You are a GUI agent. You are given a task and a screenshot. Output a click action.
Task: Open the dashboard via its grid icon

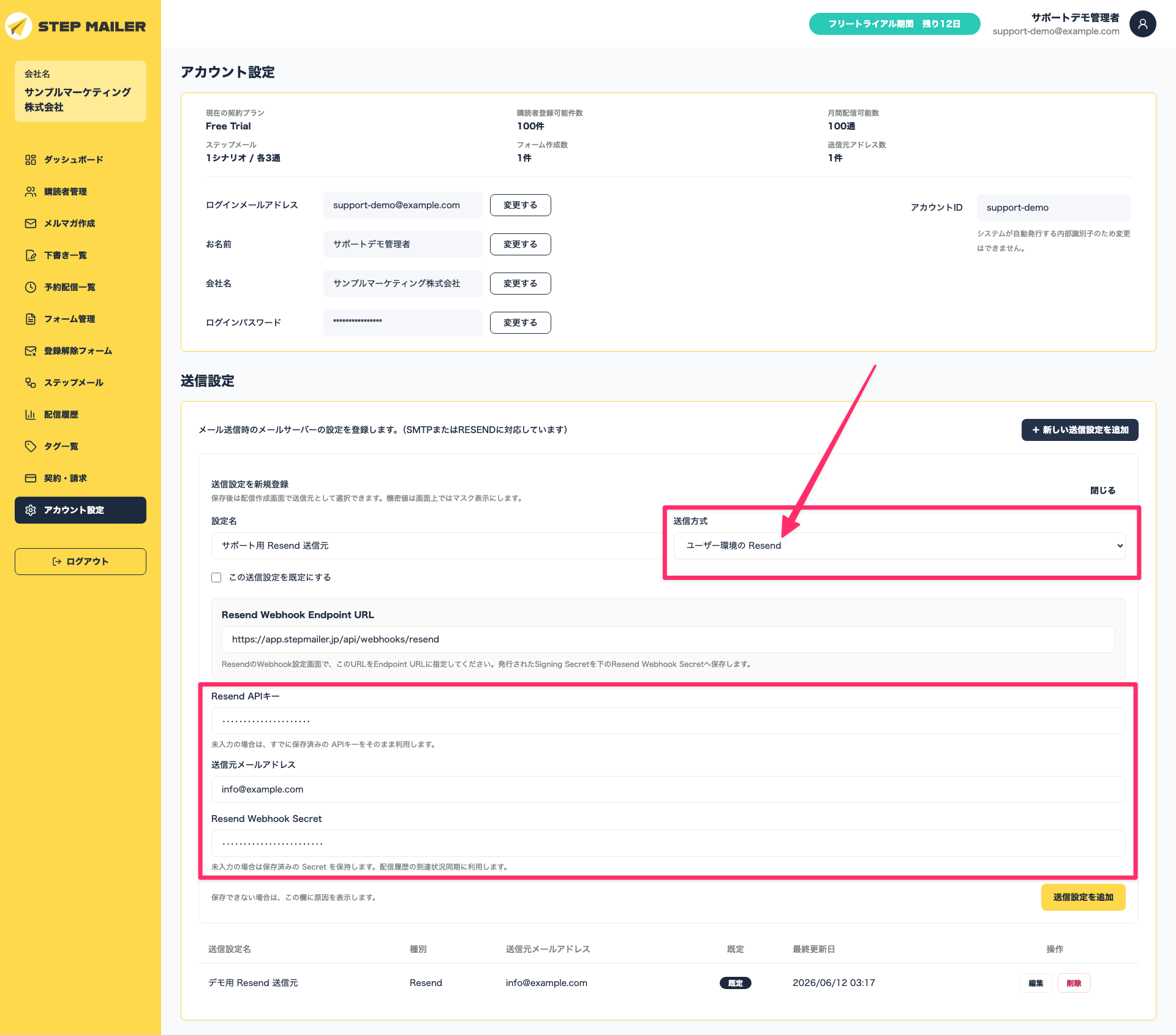[x=31, y=160]
